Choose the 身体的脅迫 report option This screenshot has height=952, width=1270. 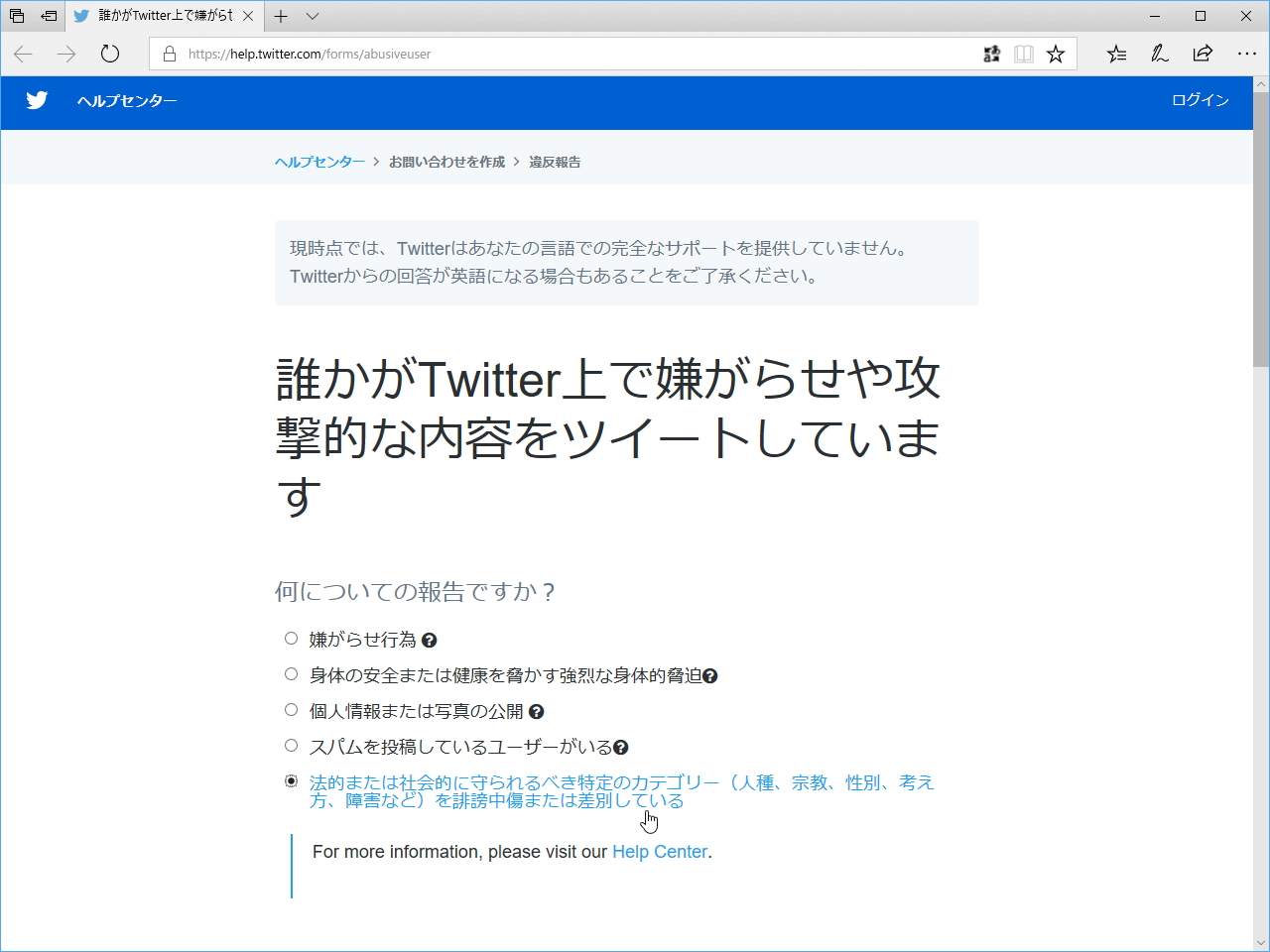tap(291, 673)
